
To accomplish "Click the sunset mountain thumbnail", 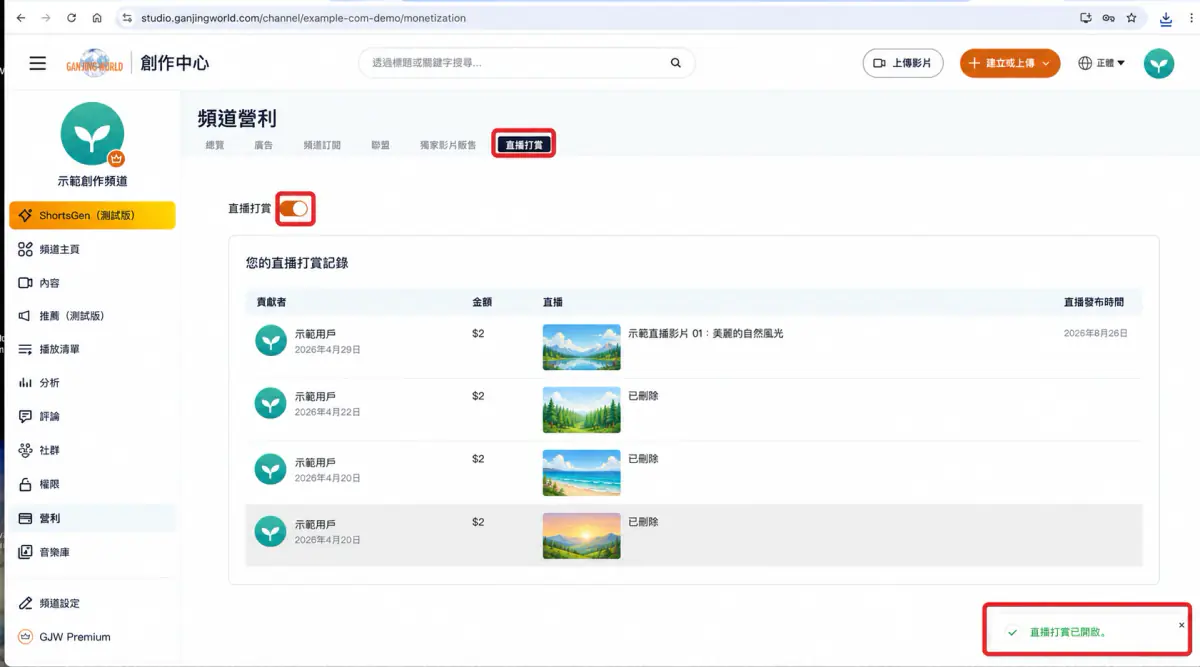I will [581, 536].
